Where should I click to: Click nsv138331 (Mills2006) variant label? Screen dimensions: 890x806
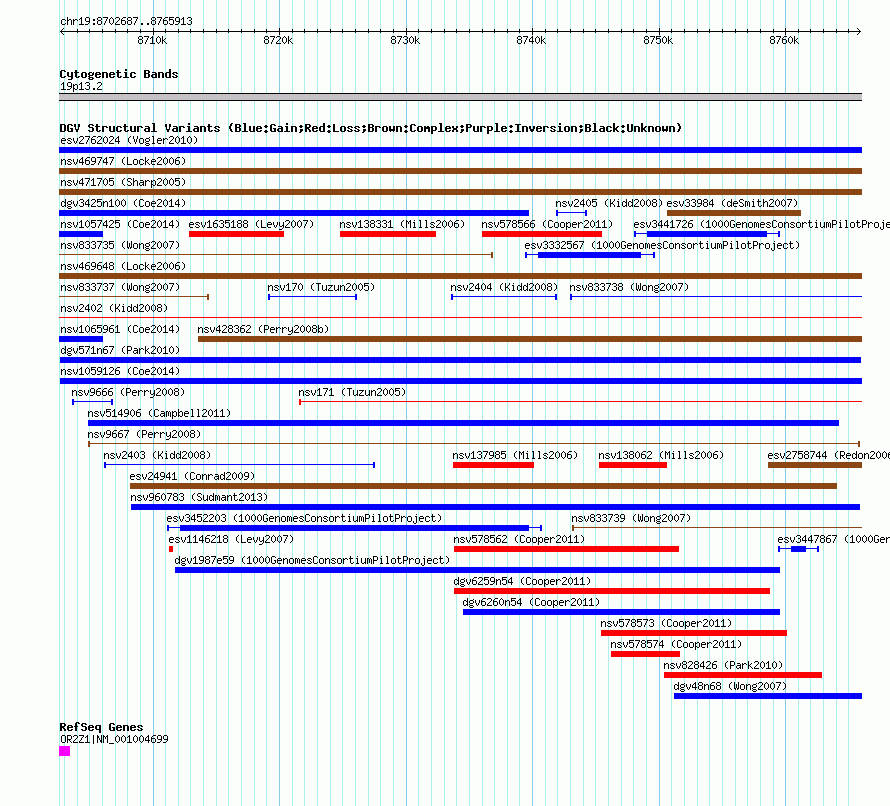pos(402,224)
